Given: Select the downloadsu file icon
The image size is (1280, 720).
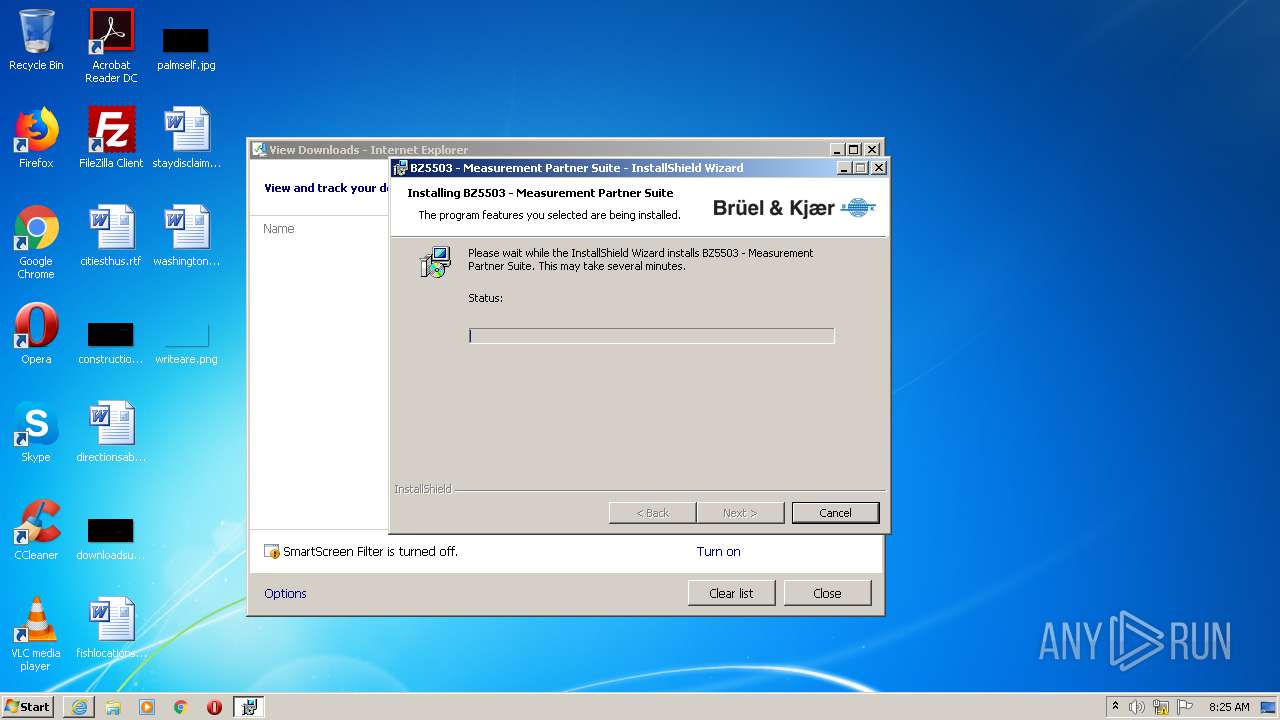Looking at the screenshot, I should 111,538.
